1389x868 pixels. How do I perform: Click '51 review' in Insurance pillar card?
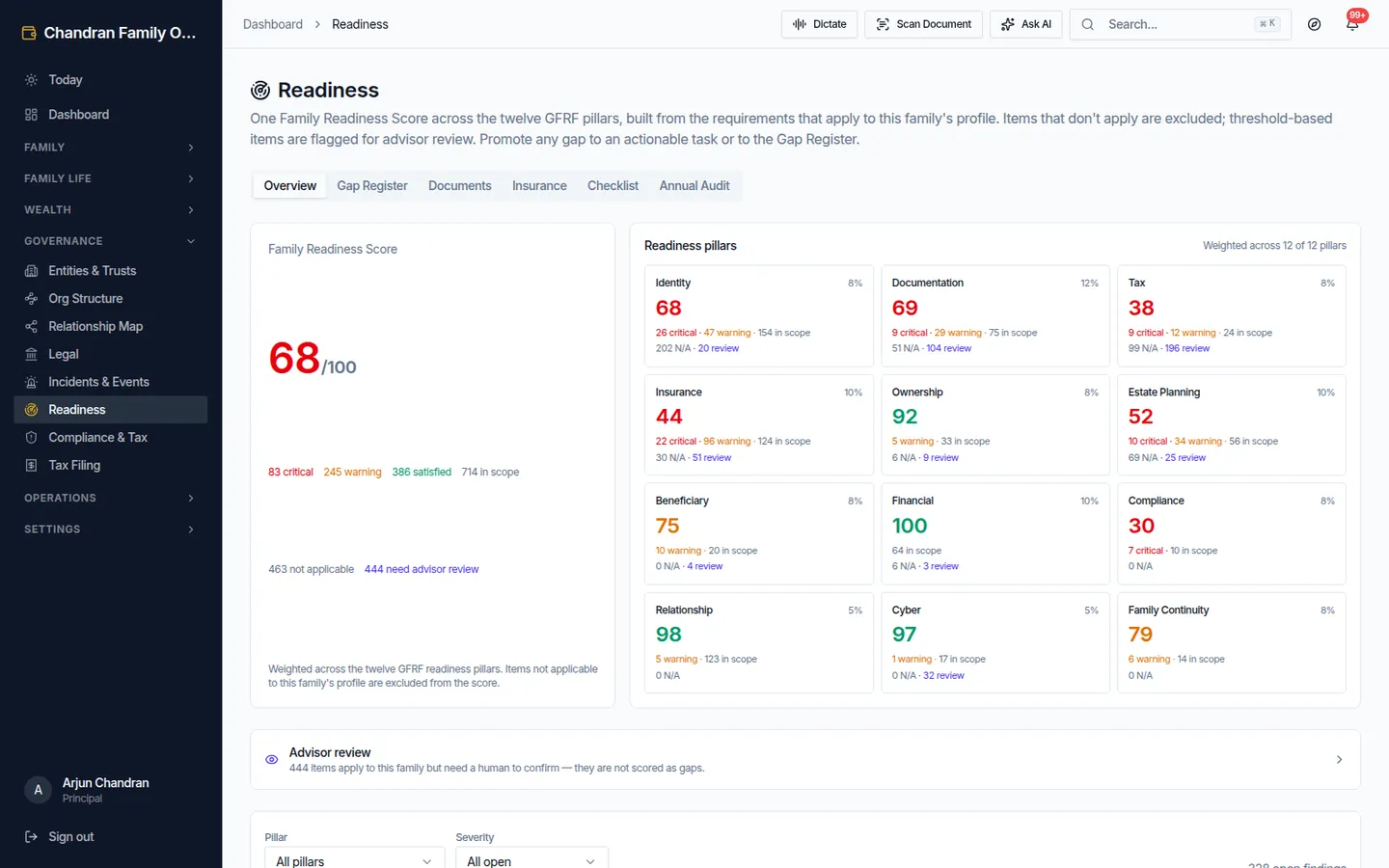(712, 458)
